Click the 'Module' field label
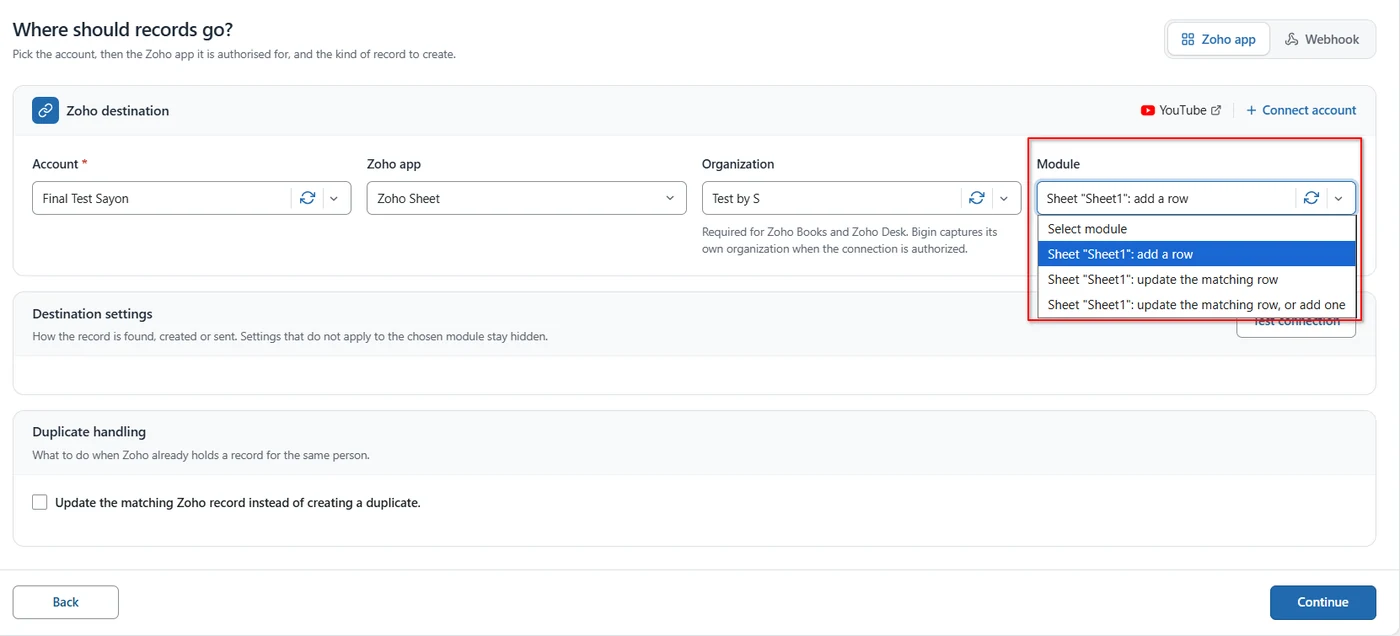 (x=1058, y=164)
